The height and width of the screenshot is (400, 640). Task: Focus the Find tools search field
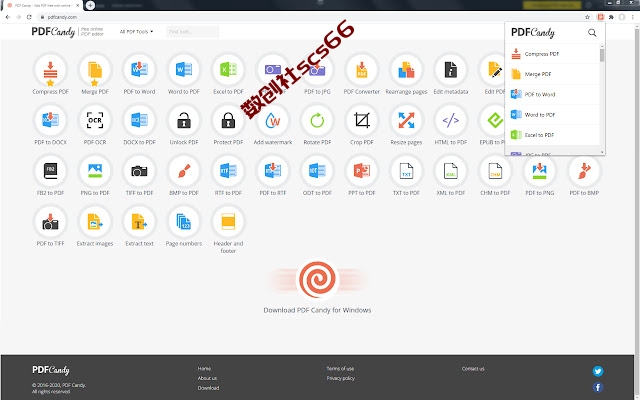(x=192, y=31)
